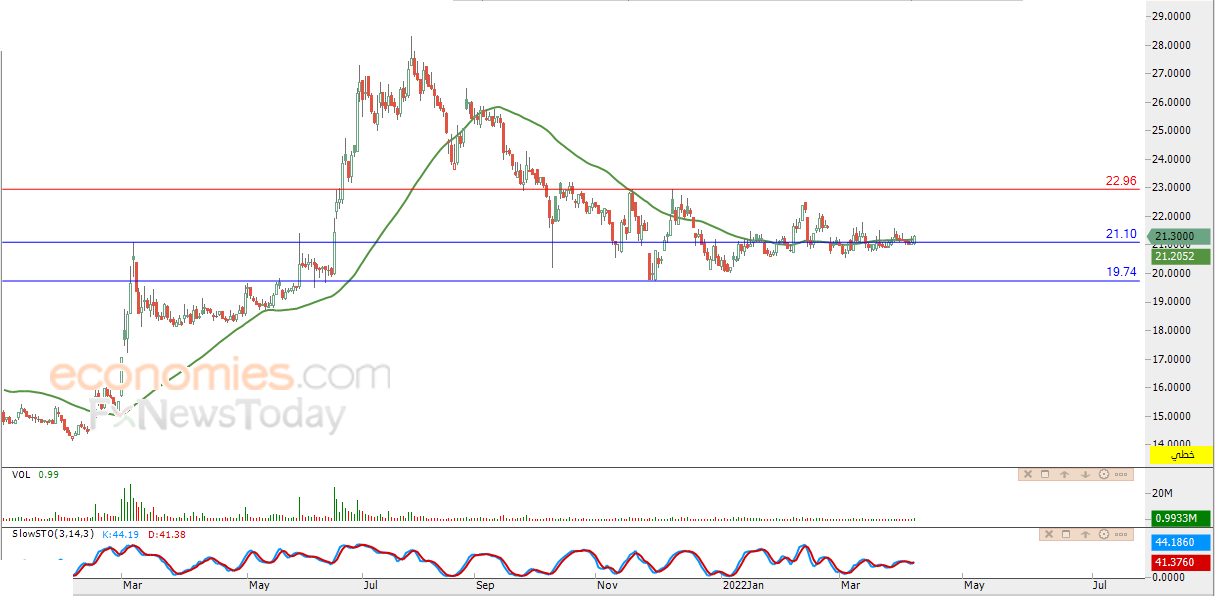Screen dimensions: 1215x596
Task: Maximize the SlowSTO indicator panel
Action: pyautogui.click(x=1066, y=534)
